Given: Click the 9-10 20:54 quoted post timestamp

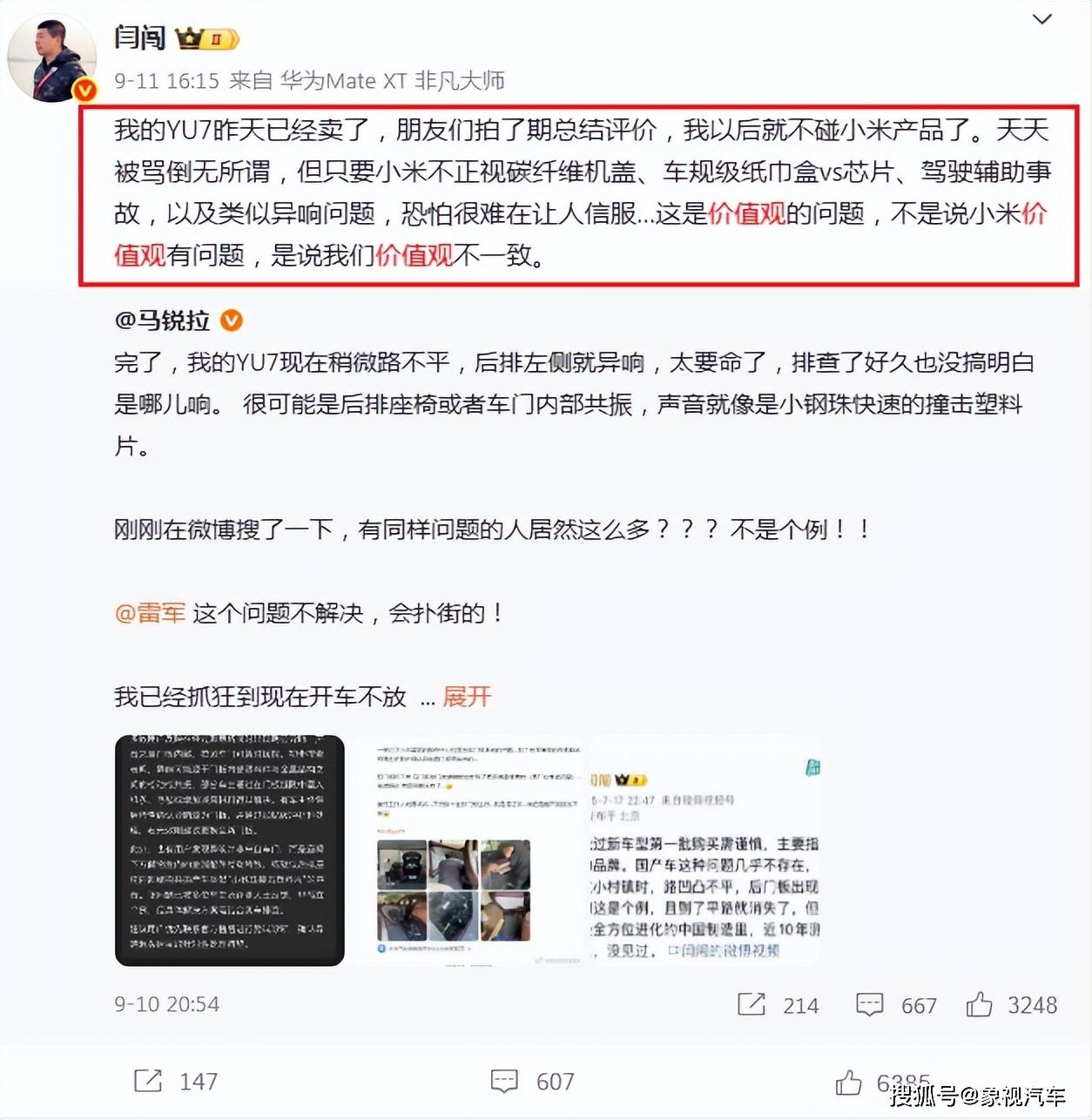Looking at the screenshot, I should 166,1004.
